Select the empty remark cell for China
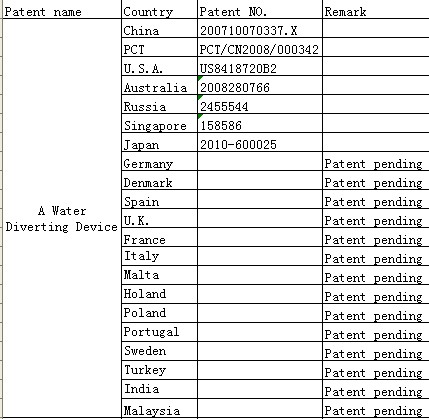The width and height of the screenshot is (429, 419). 376,28
